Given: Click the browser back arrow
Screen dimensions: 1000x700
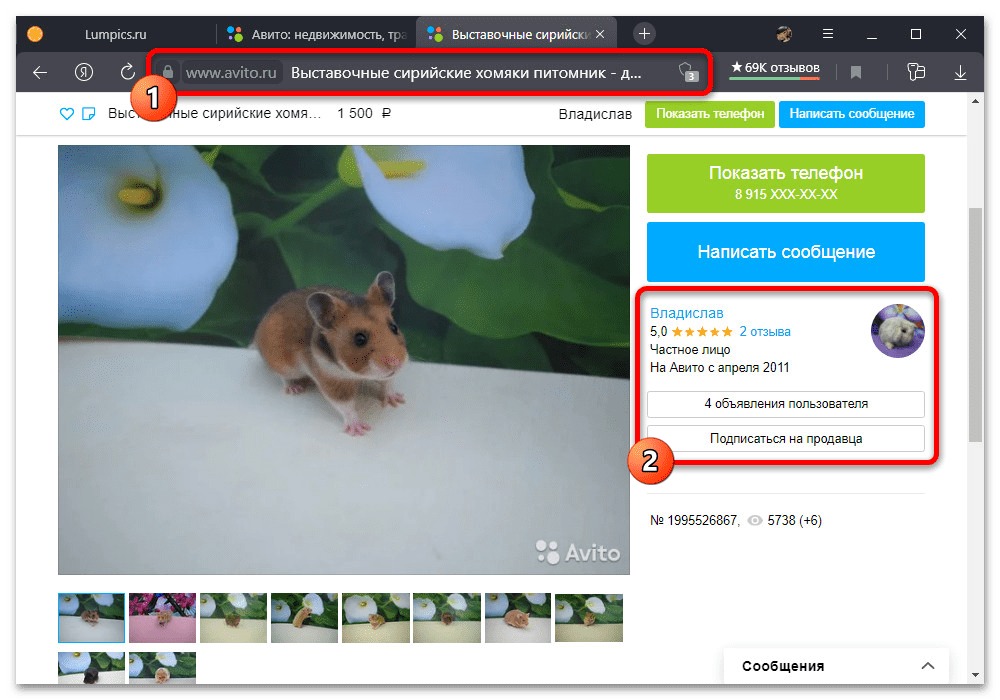Looking at the screenshot, I should 40,72.
